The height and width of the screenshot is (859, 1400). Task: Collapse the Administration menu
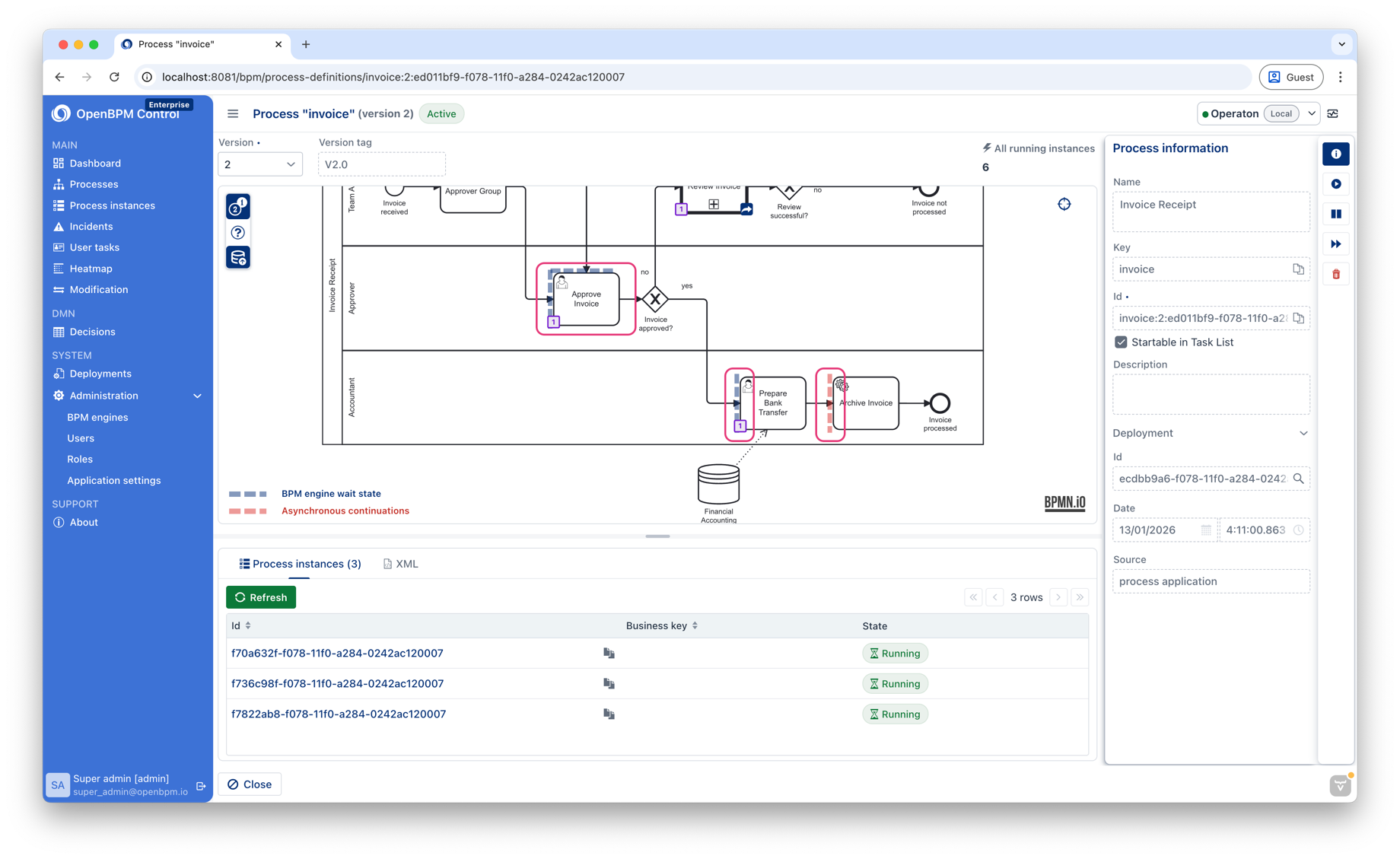(197, 396)
